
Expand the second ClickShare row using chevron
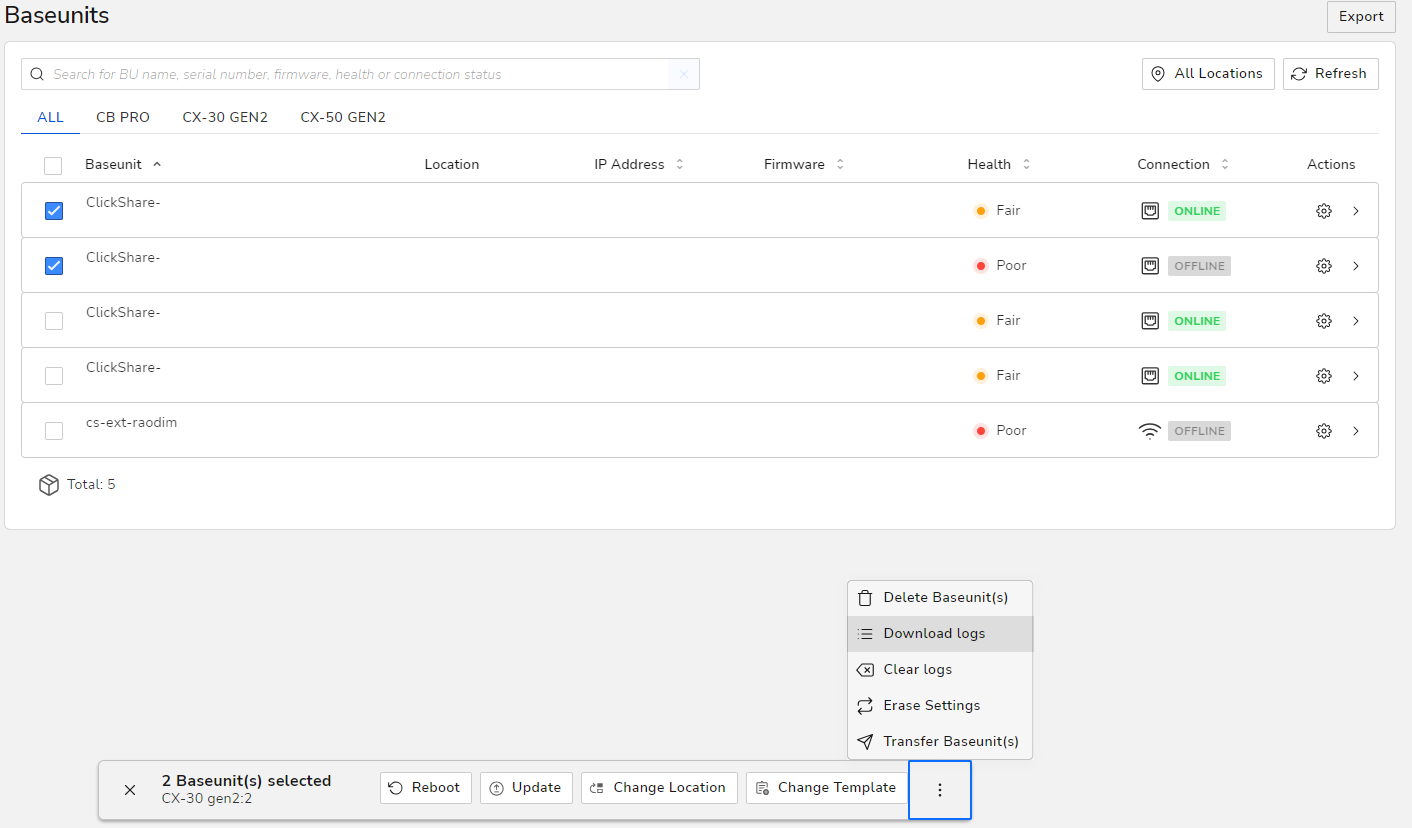click(x=1356, y=266)
